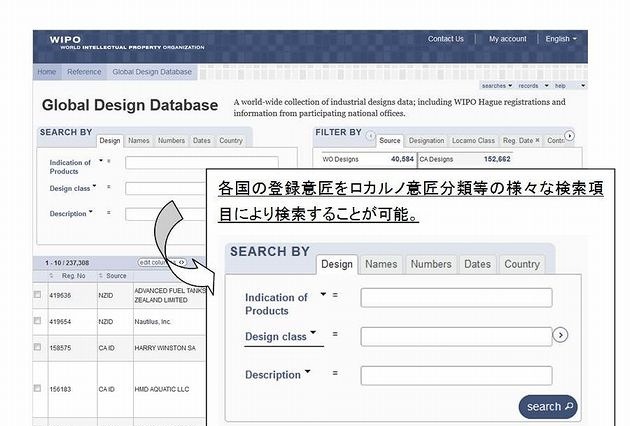The image size is (630, 426).
Task: Open record with Reg No 158575
Action: [x=60, y=348]
